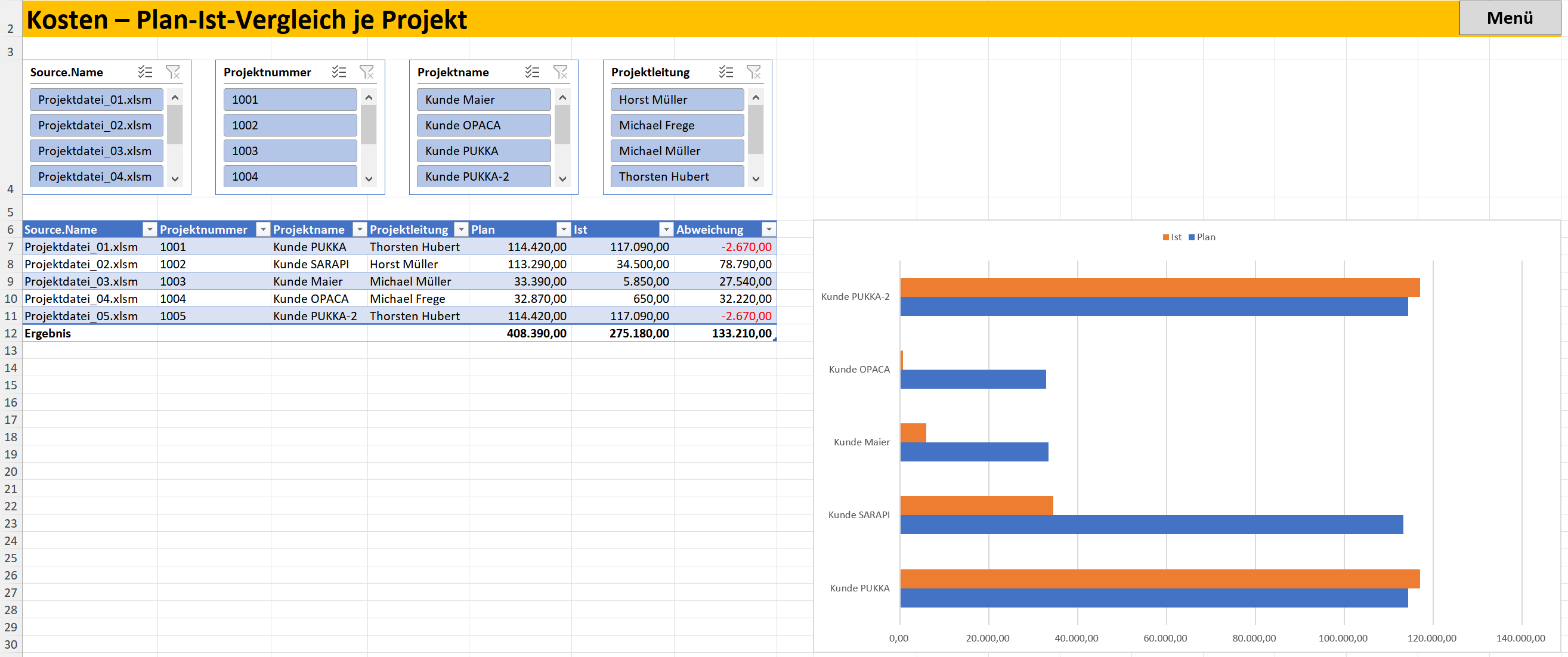Screen dimensions: 1568x657
Task: Open Projektname column filter dropdown
Action: pyautogui.click(x=360, y=230)
